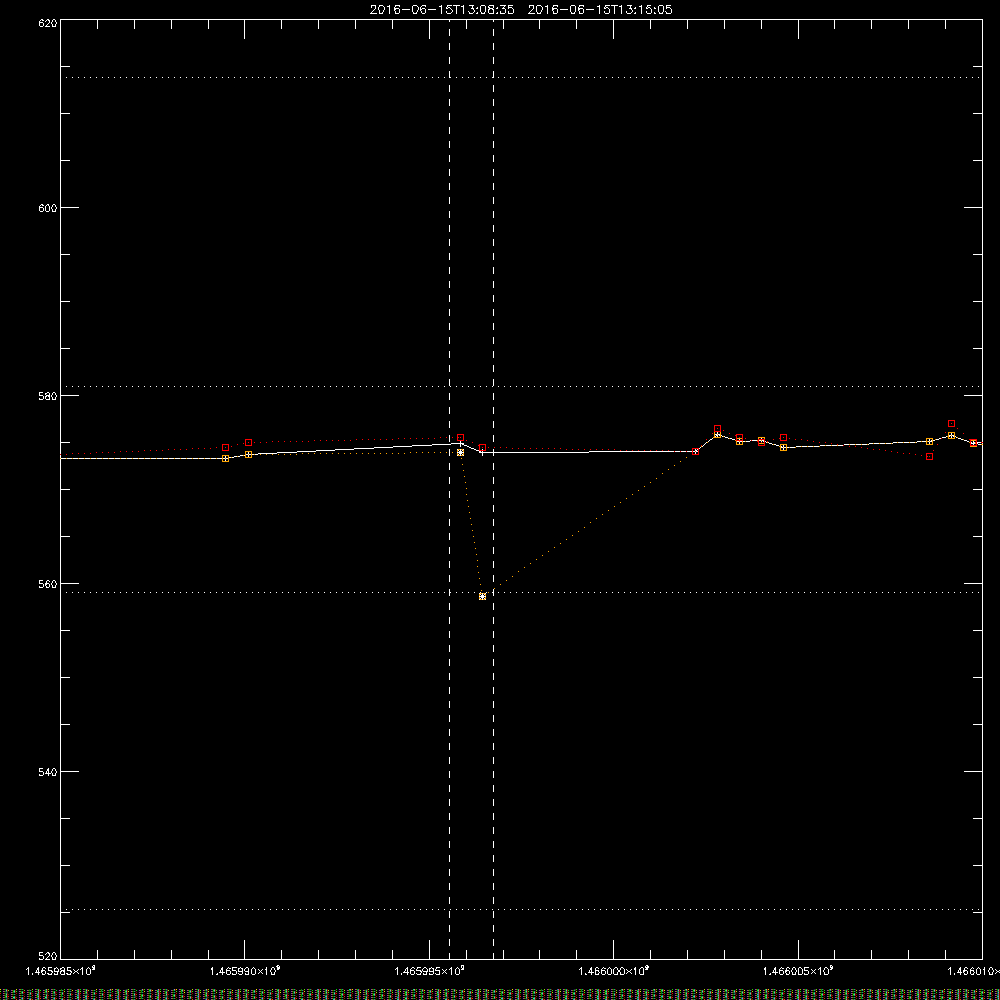
Task: Click the x-axis label 1.465985×10⁹
Action: 61,971
